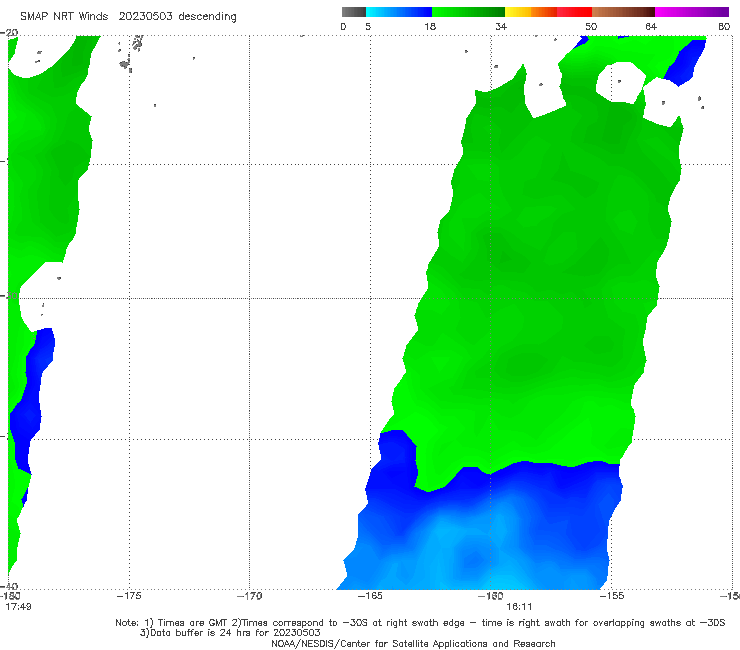Click the longitude label '-180'
Viewport: 740px width, 650px height.
(x=9, y=596)
